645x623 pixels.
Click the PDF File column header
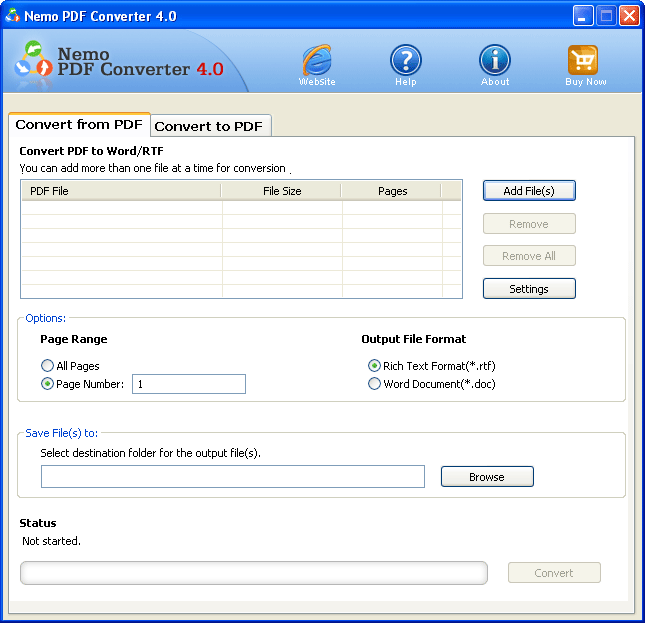click(x=121, y=191)
